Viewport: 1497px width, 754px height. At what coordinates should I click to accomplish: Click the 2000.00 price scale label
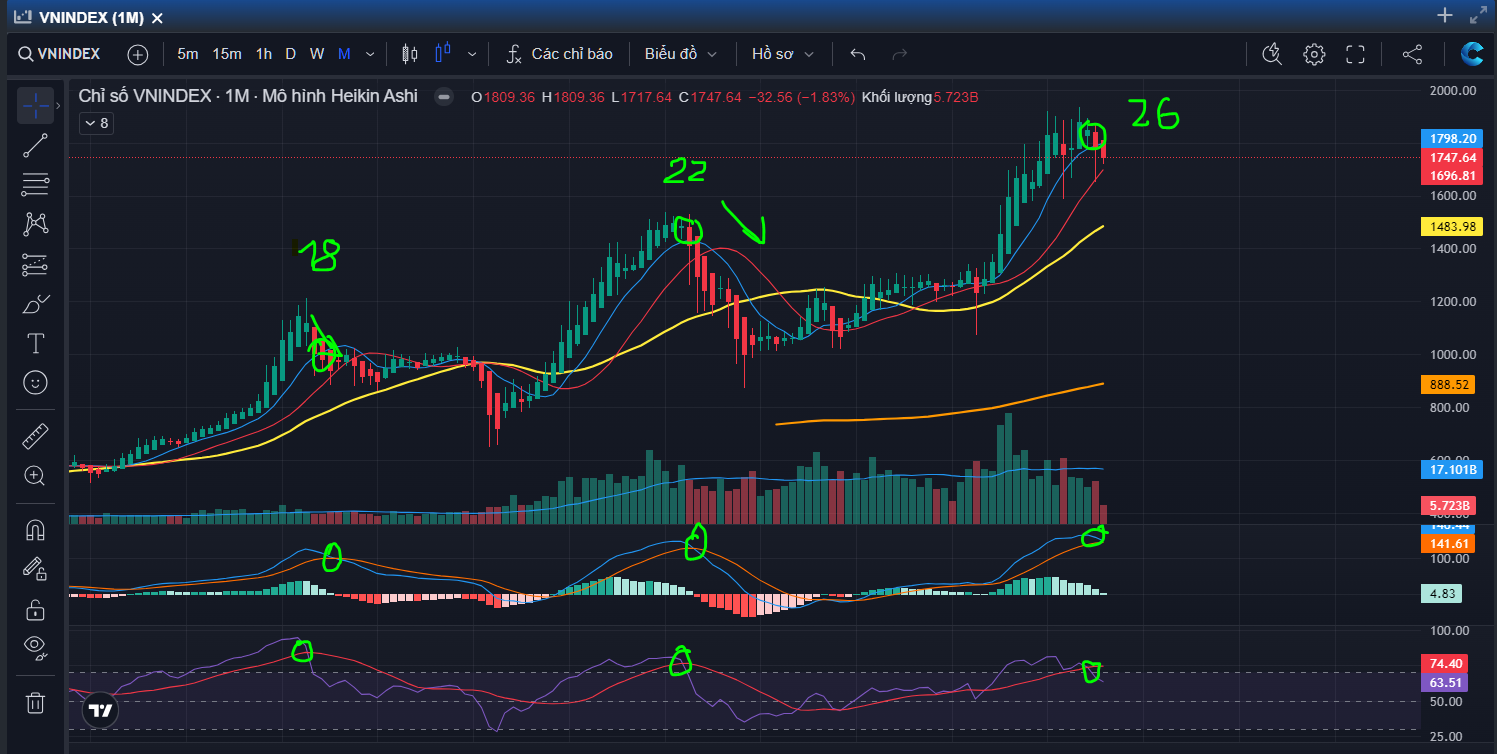[x=1452, y=91]
